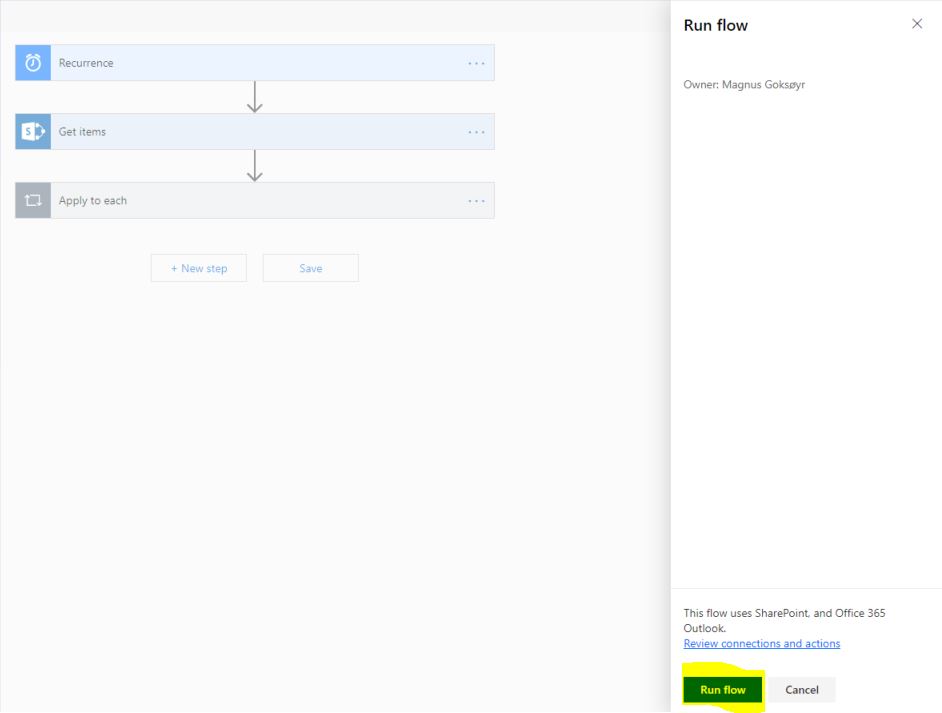Image resolution: width=942 pixels, height=713 pixels.
Task: Add a step with + New step
Action: tap(199, 268)
